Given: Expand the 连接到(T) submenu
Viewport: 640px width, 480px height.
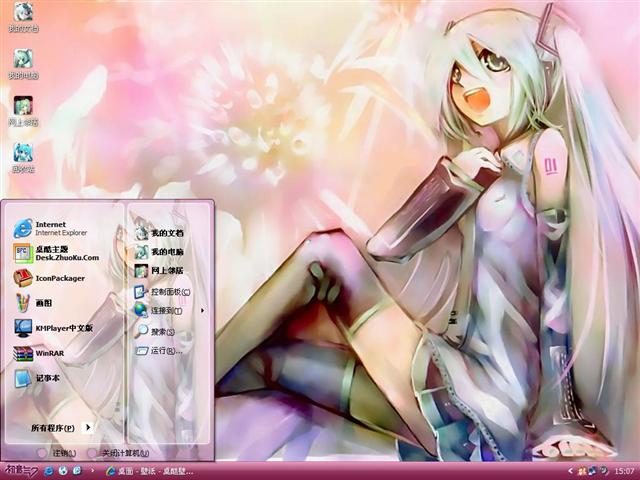Looking at the screenshot, I should [169, 311].
